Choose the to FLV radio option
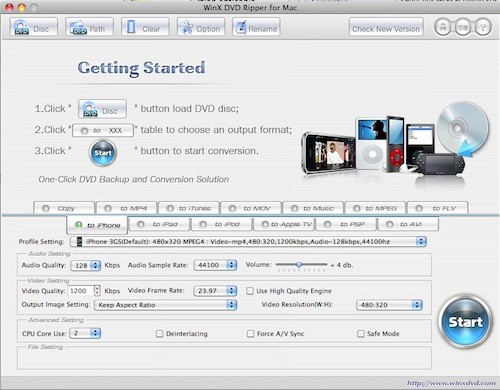500x390 pixels. [x=419, y=209]
